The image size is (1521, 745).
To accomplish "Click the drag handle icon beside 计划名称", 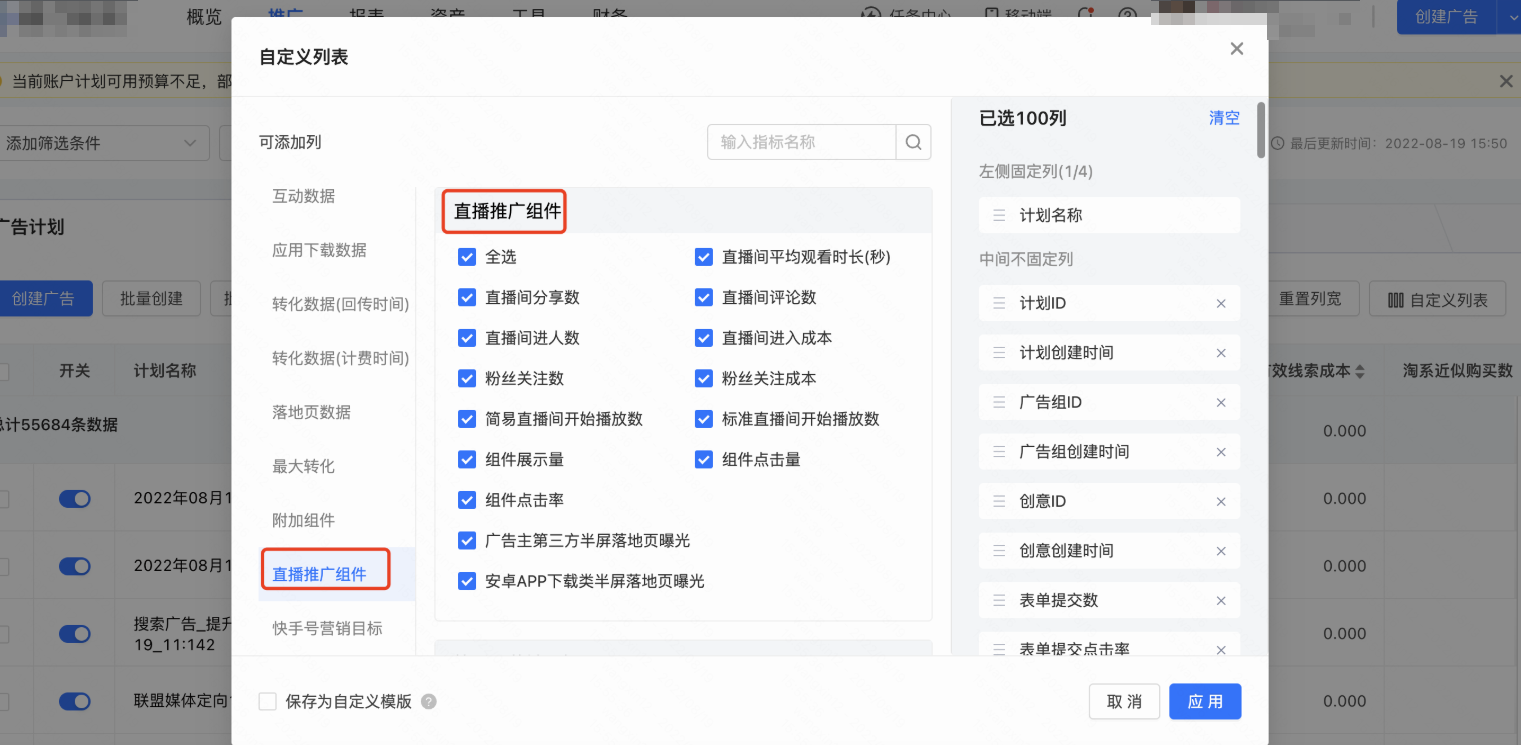I will 999,215.
